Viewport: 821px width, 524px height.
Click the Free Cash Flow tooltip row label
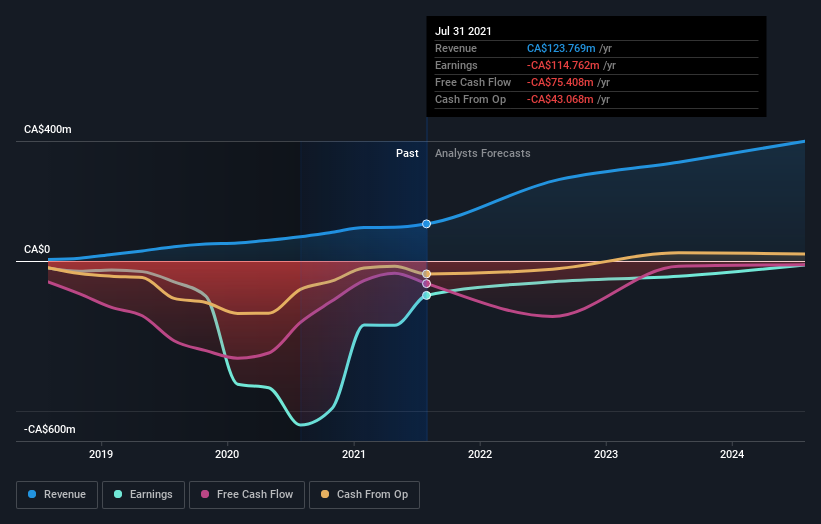[473, 82]
